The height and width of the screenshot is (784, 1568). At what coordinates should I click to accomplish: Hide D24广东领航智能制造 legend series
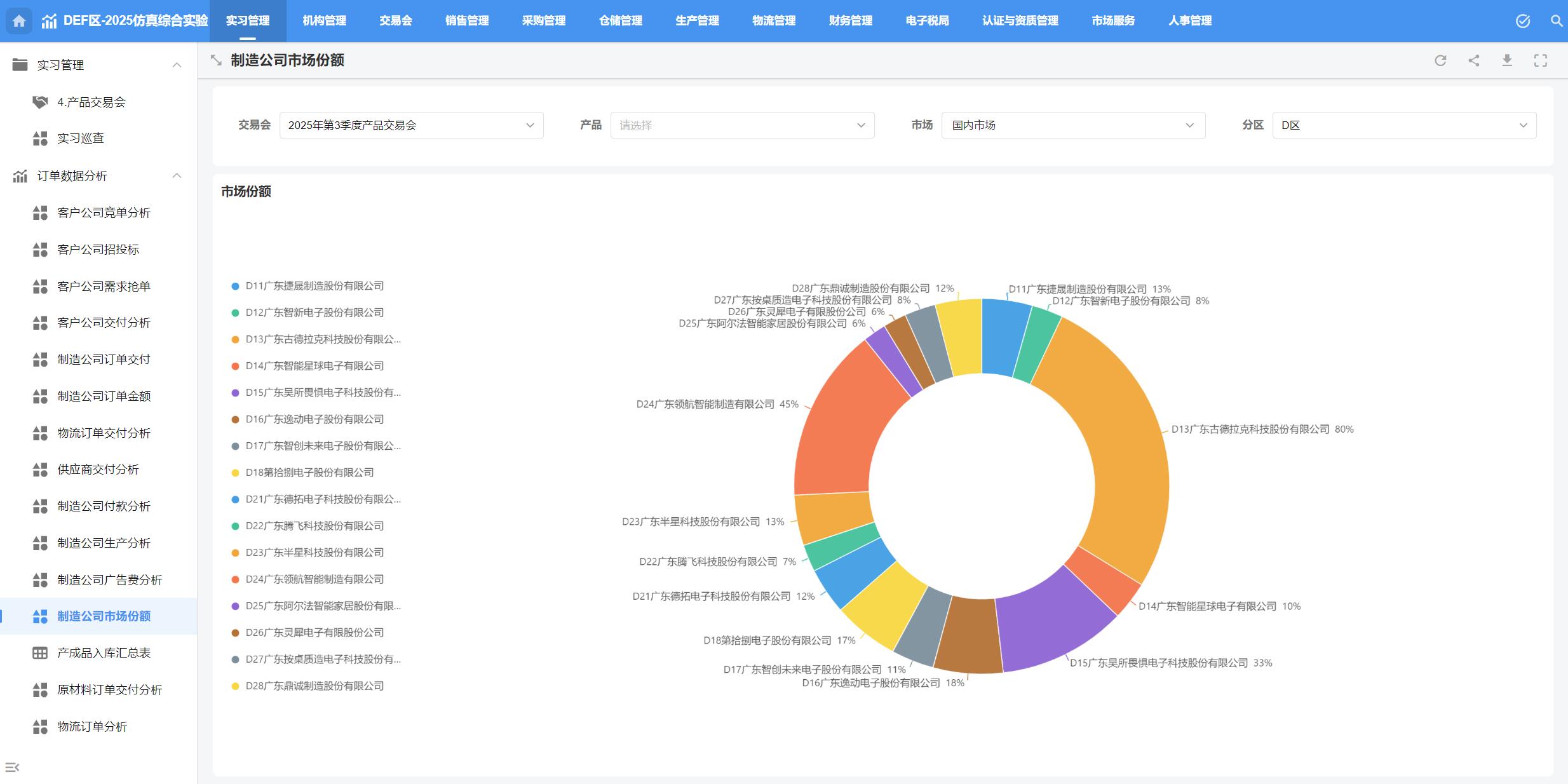coord(314,579)
